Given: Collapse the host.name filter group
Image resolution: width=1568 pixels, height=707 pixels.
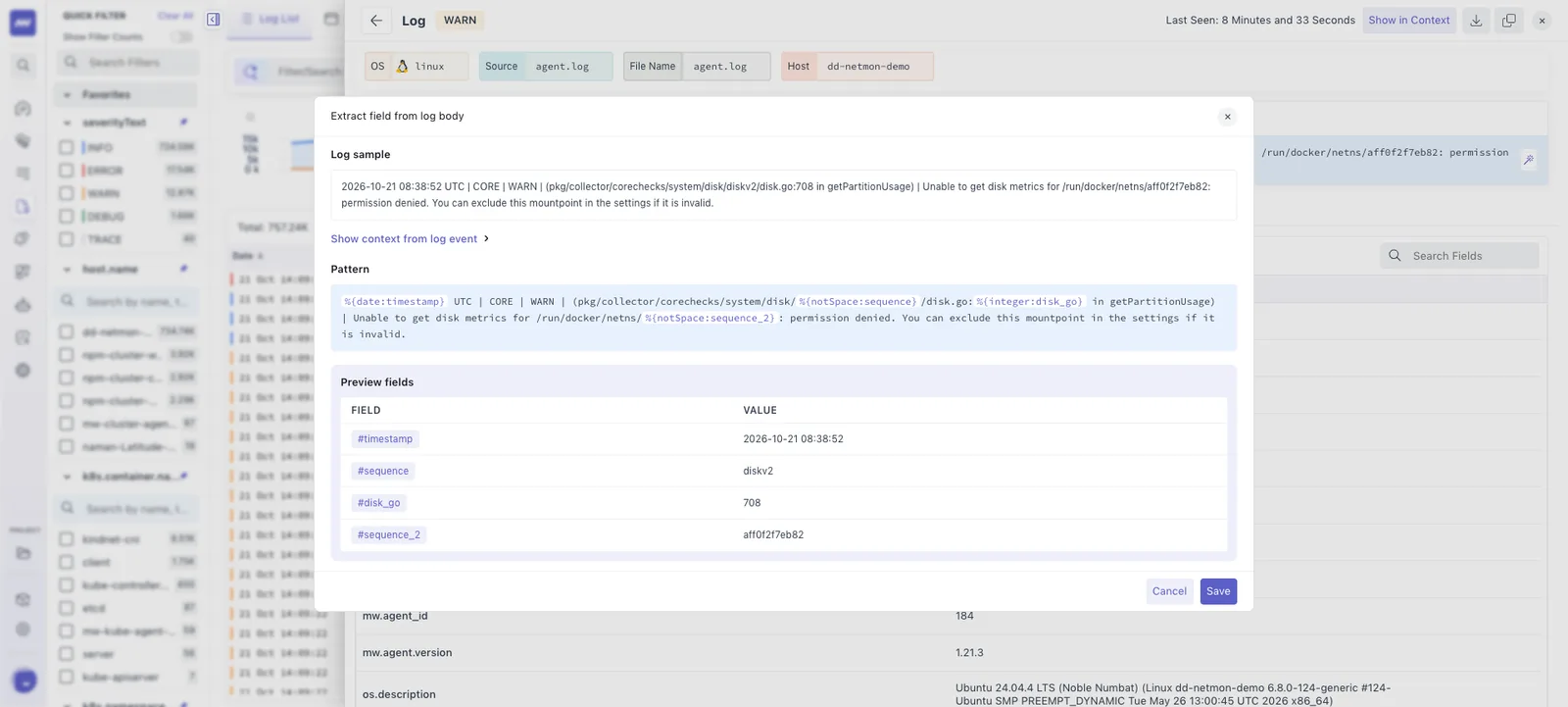Looking at the screenshot, I should pos(67,269).
